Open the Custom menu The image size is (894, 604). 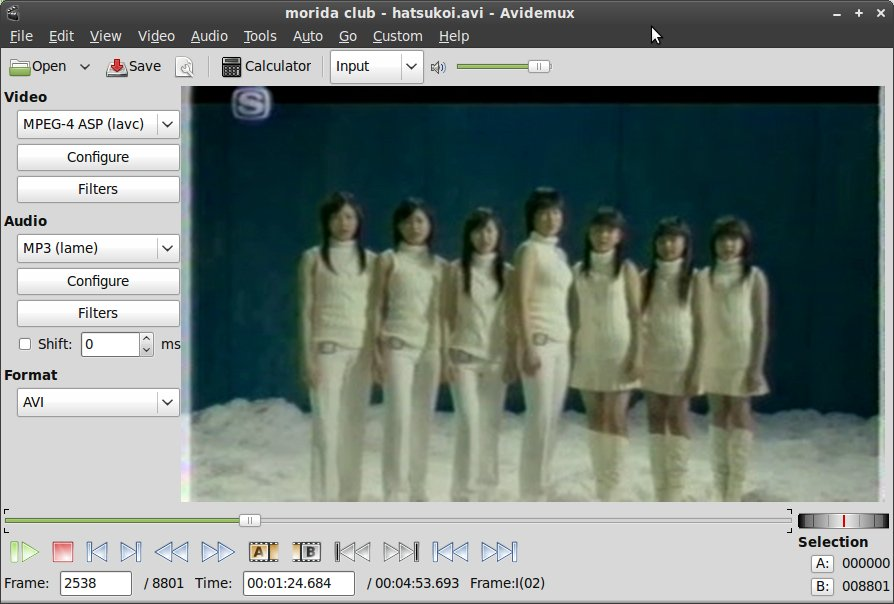397,36
